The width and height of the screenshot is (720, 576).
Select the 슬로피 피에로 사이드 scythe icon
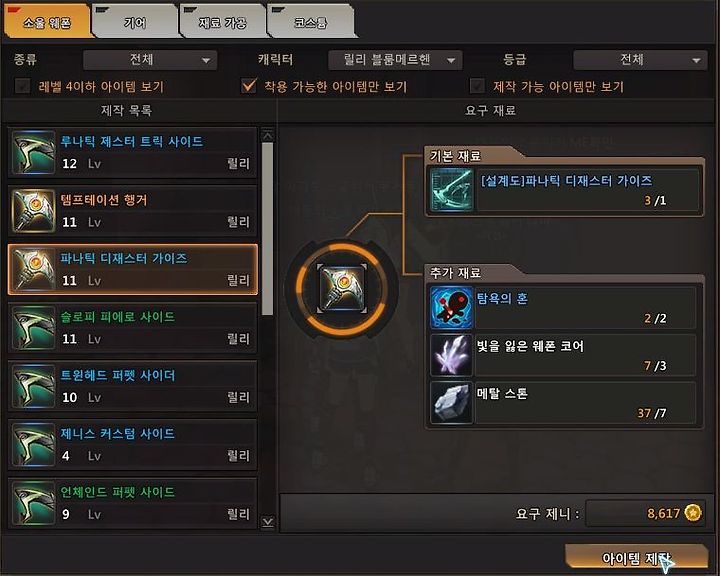(x=33, y=328)
